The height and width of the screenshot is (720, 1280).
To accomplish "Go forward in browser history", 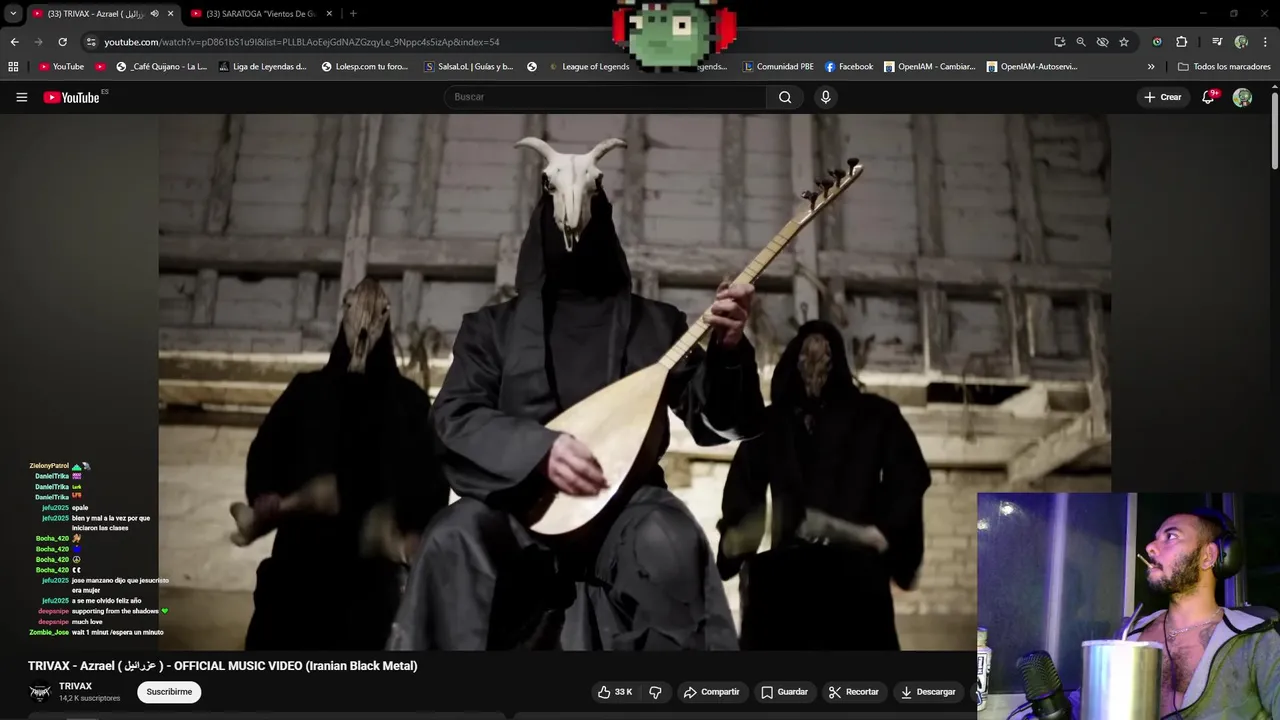I will click(38, 42).
